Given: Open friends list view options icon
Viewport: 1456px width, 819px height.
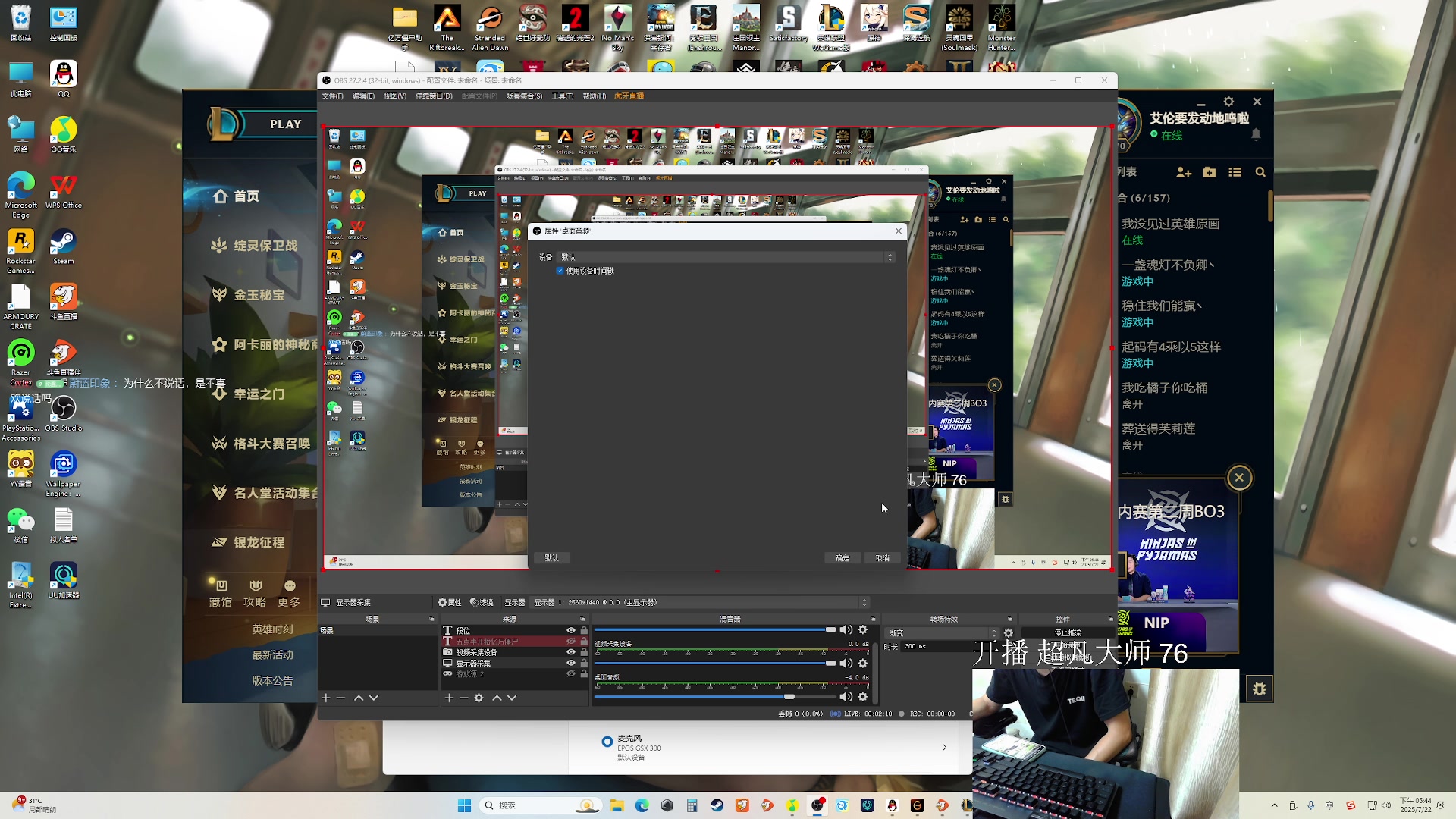Looking at the screenshot, I should coord(1235,172).
